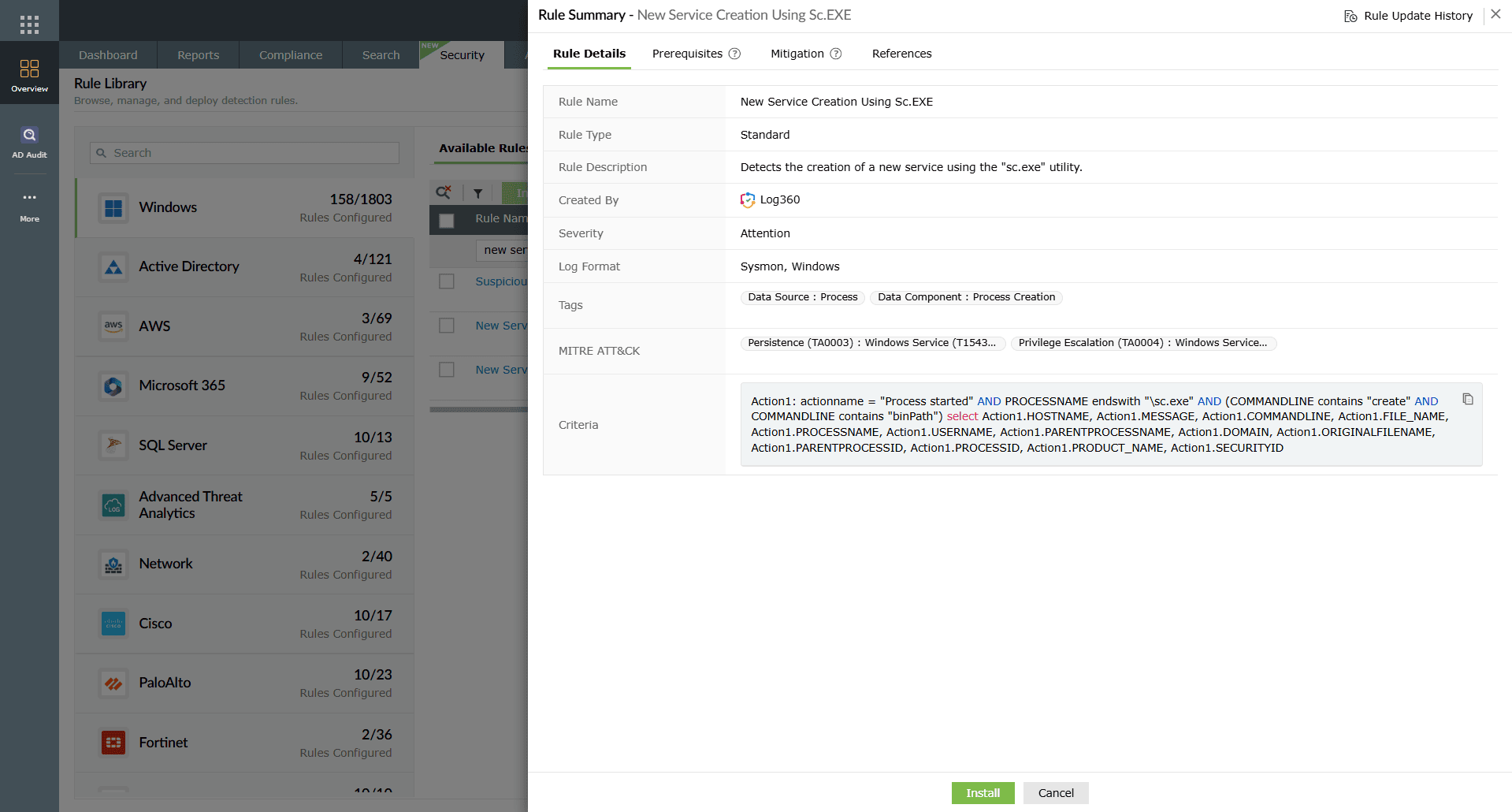Viewport: 1512px width, 812px height.
Task: Select the PaloAlto category row
Action: pyautogui.click(x=245, y=683)
